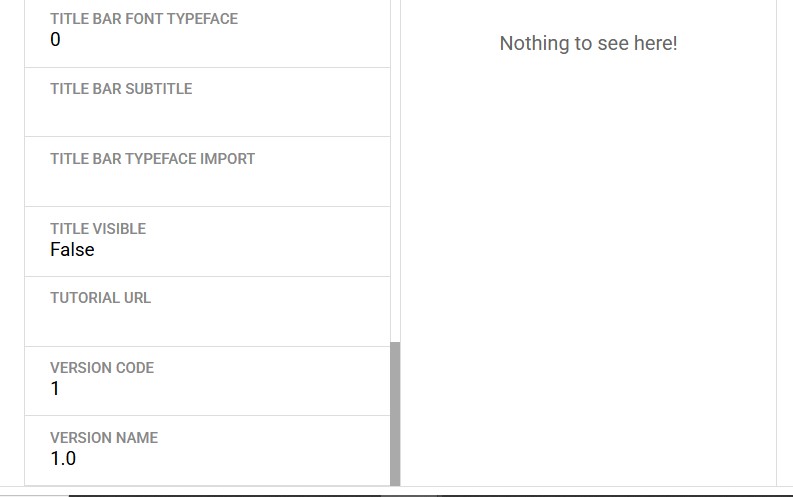The width and height of the screenshot is (793, 497).
Task: Edit the Version Code value 1
Action: [55, 389]
